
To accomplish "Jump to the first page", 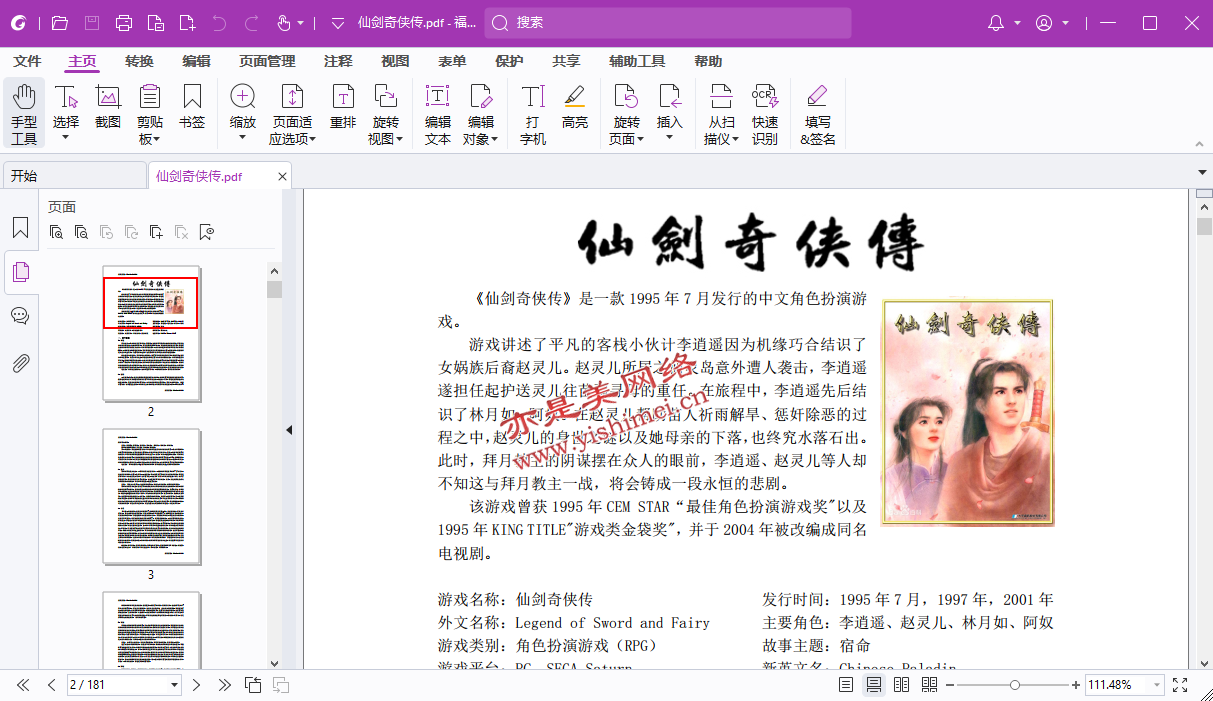I will pyautogui.click(x=22, y=685).
